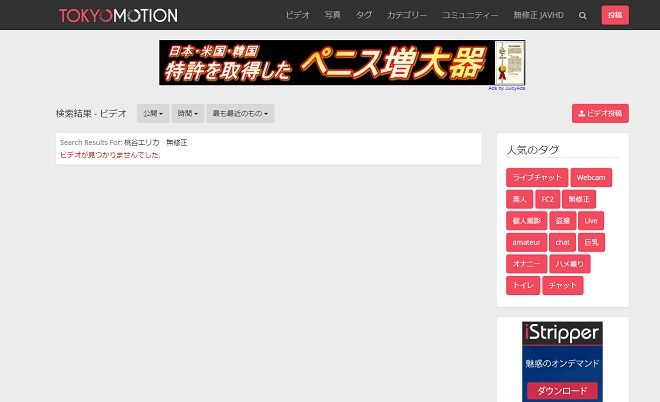
Task: Click the ダウンロード button in iStripper ad
Action: 562,391
